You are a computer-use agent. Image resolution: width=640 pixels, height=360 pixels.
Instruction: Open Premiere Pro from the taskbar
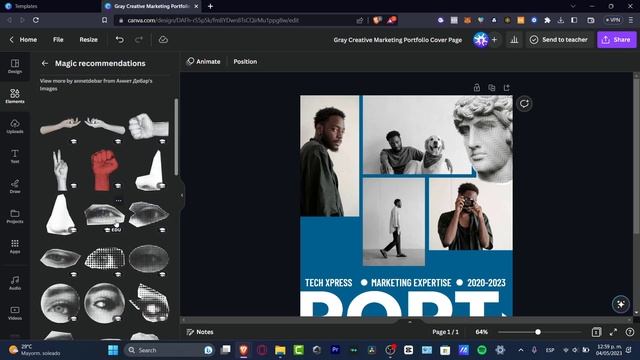coord(335,350)
